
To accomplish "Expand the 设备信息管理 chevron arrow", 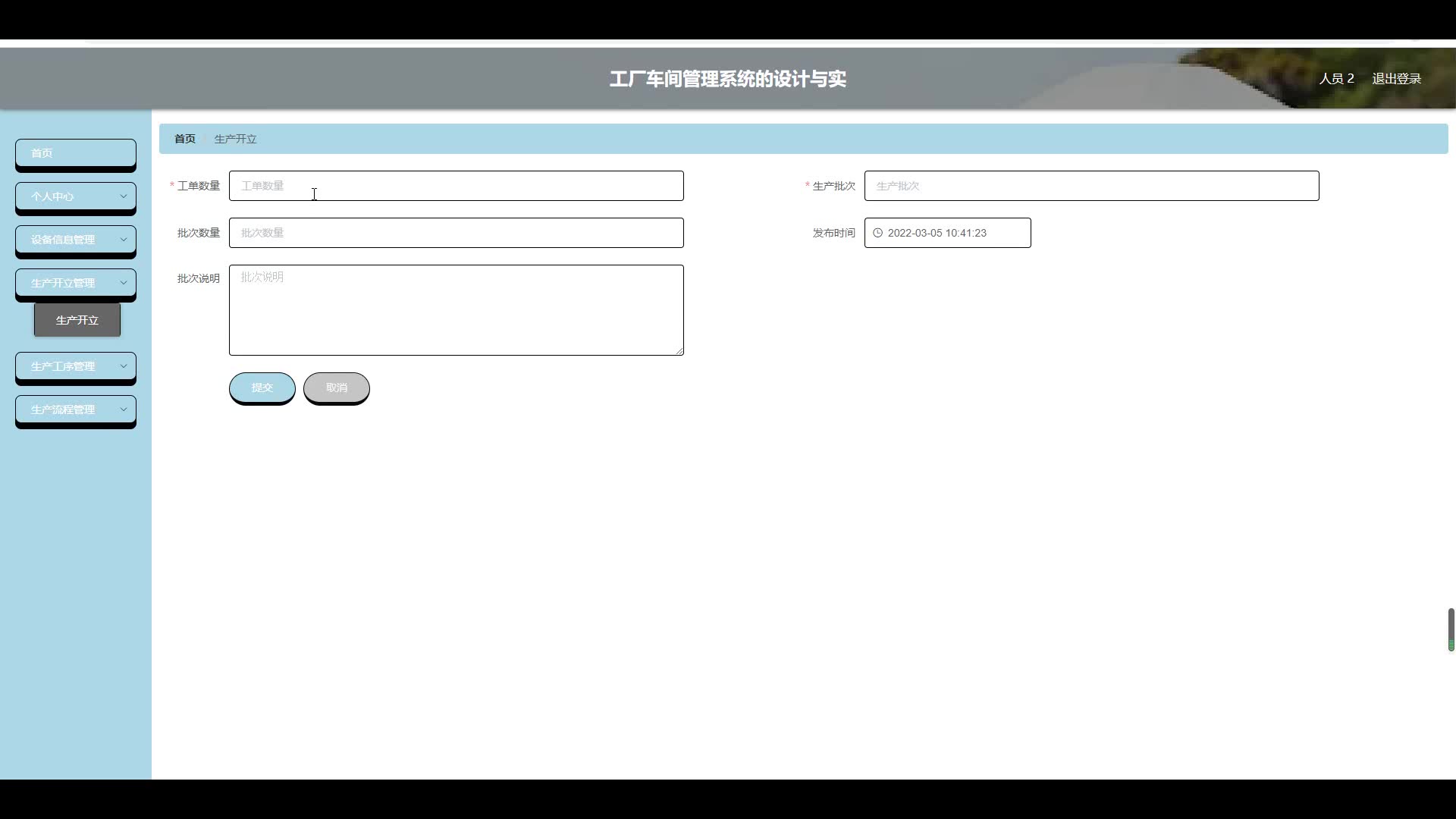I will pos(124,240).
